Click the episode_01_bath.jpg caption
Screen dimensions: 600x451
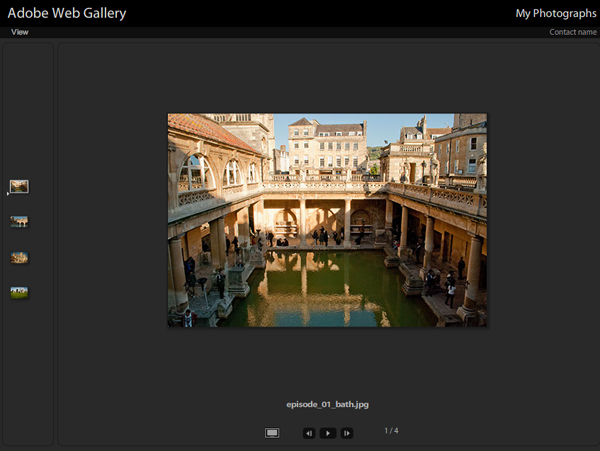pos(328,404)
